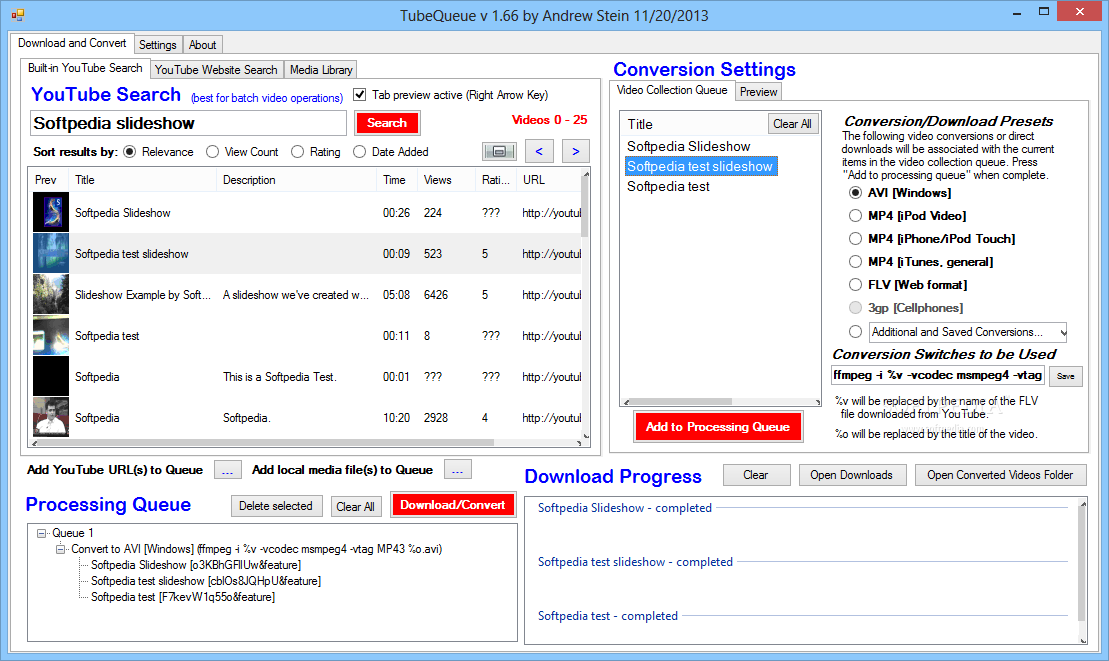Switch to Preview tab in Conversion Settings

click(x=758, y=92)
